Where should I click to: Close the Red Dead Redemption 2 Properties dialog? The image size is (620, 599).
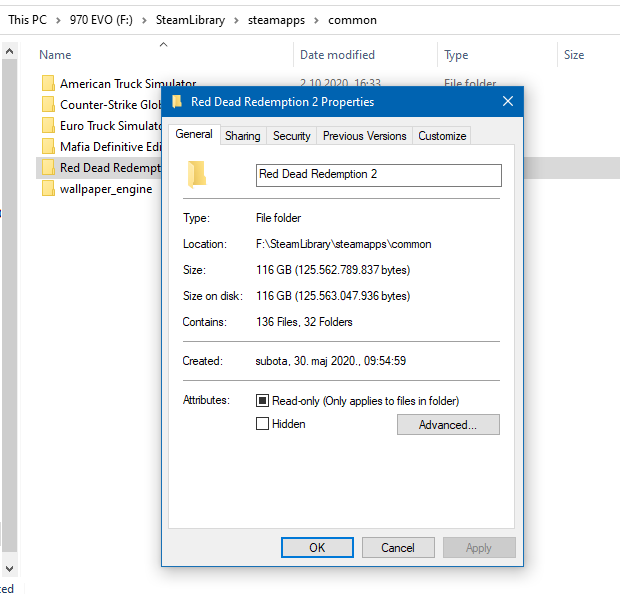[508, 102]
